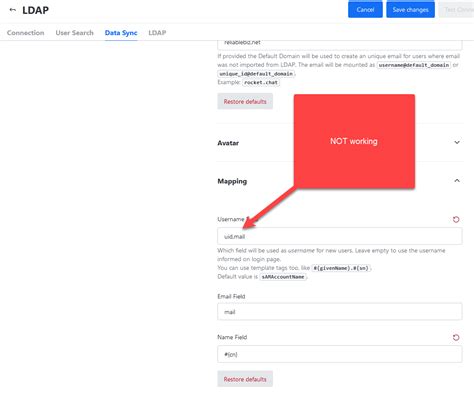The image size is (474, 400).
Task: Focus the Username Field input
Action: tap(340, 236)
